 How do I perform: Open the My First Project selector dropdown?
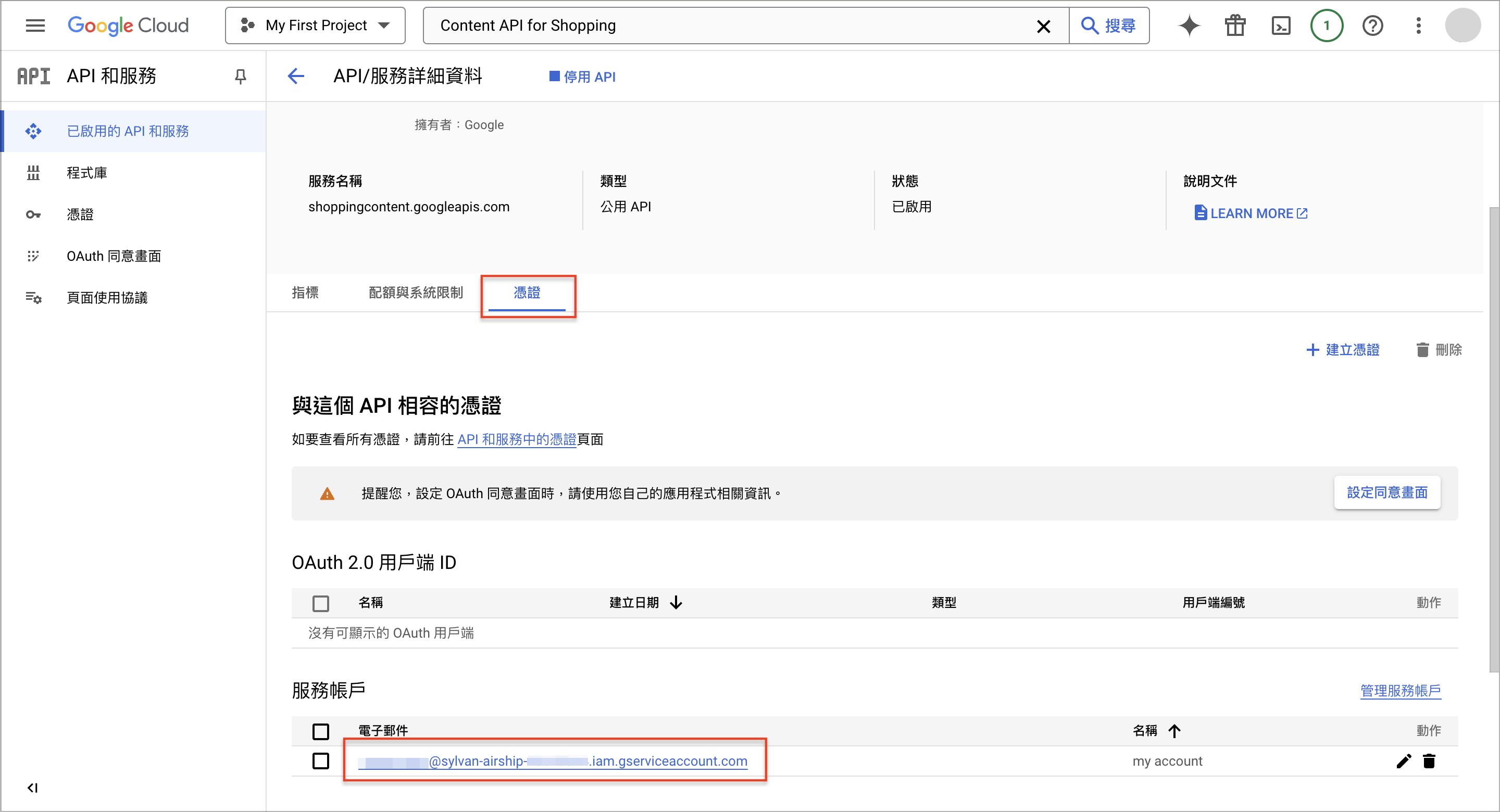point(315,26)
